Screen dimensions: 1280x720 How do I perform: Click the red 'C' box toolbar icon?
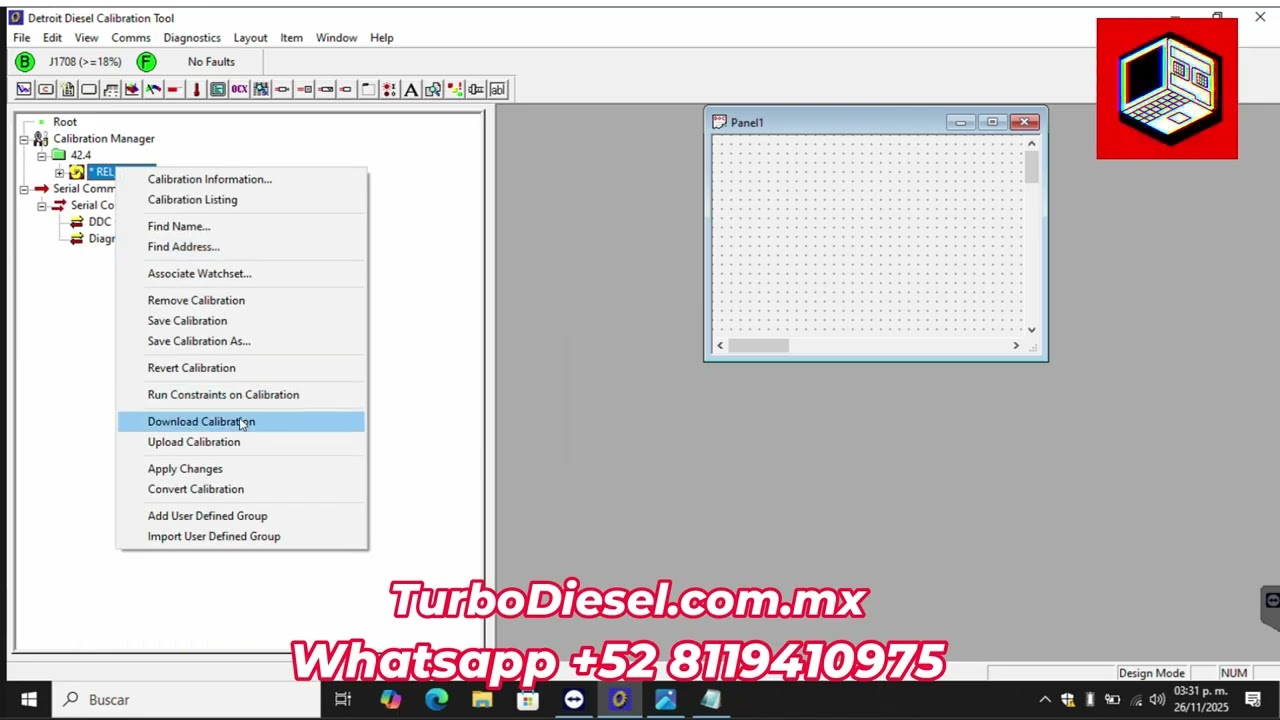coord(46,89)
